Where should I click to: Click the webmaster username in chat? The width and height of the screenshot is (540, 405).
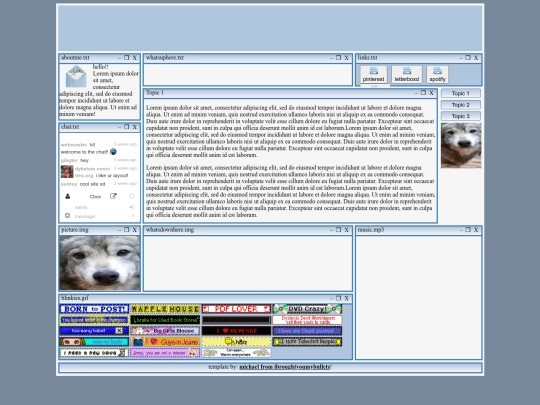pos(74,145)
